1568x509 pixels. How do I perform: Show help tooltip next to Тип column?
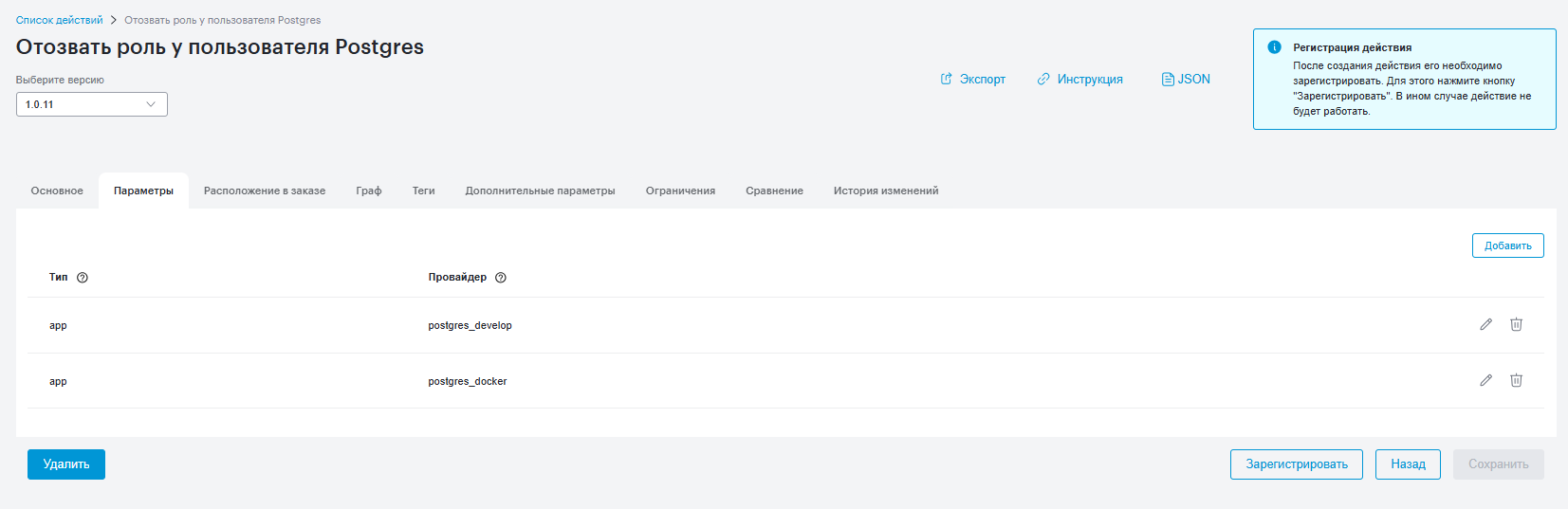pyautogui.click(x=83, y=278)
